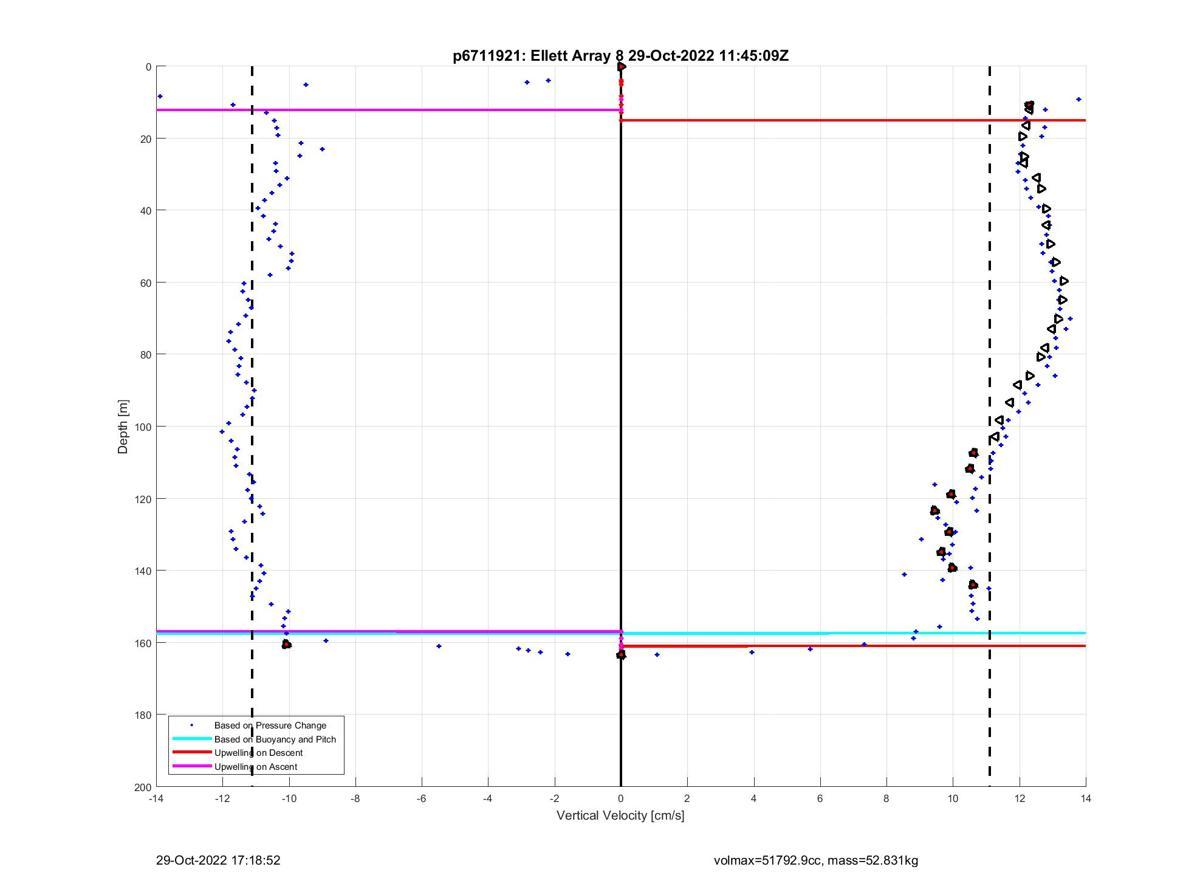Screen dimensions: 1200x885
Task: Select the 'Vertical Velocity [cm/s]' axis label
Action: coord(620,815)
